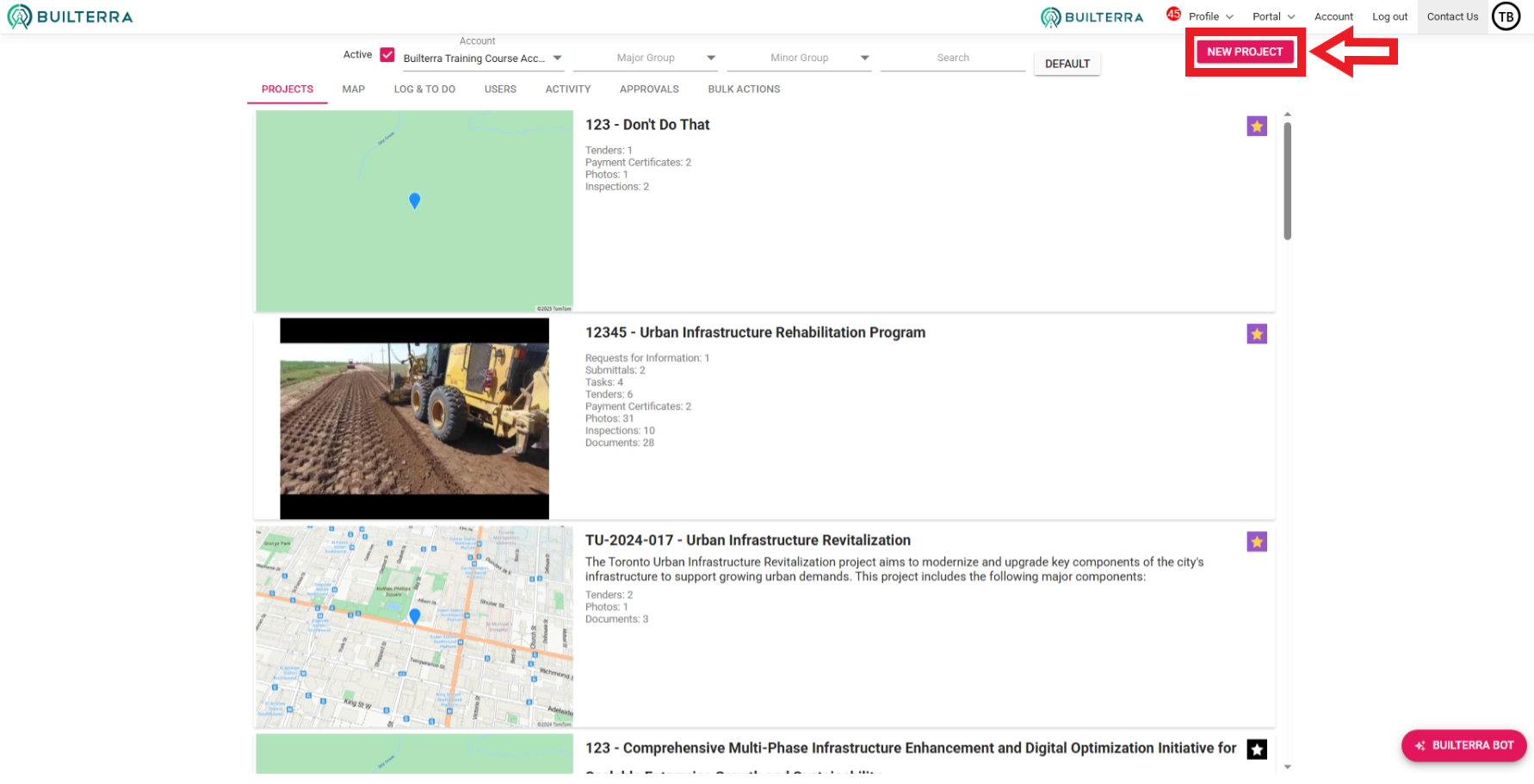This screenshot has width=1534, height=784.
Task: Click 'Photos: 1' under Don't Do That
Action: coord(607,175)
